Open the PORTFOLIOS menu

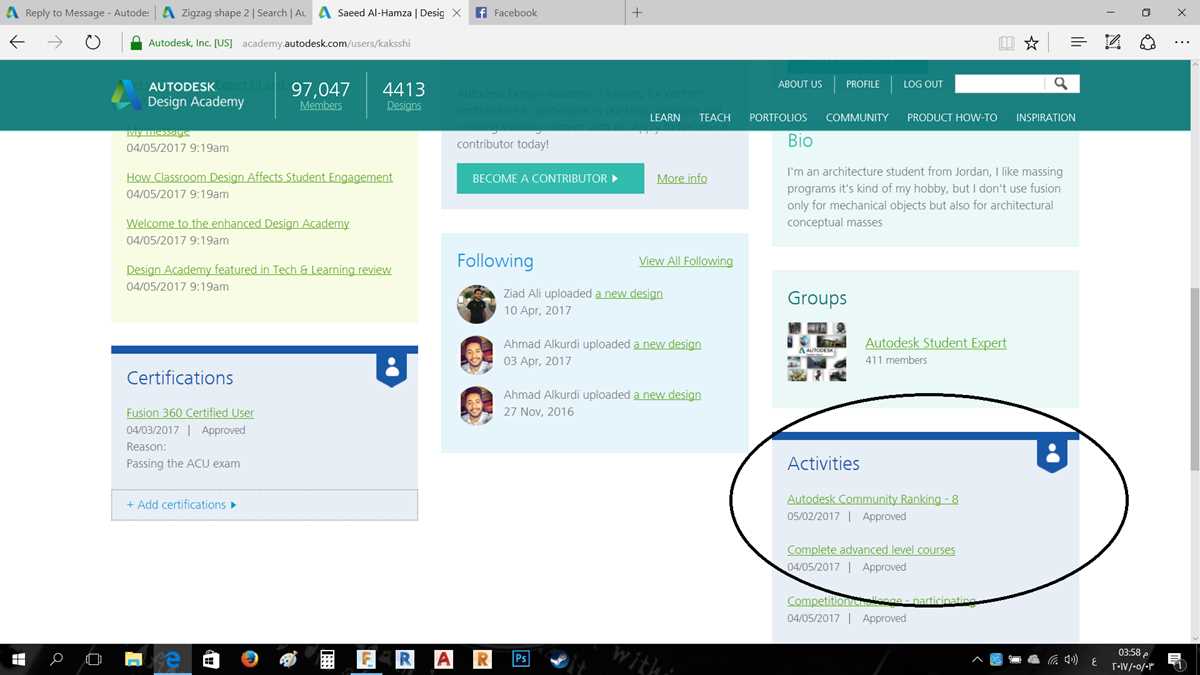click(x=778, y=117)
